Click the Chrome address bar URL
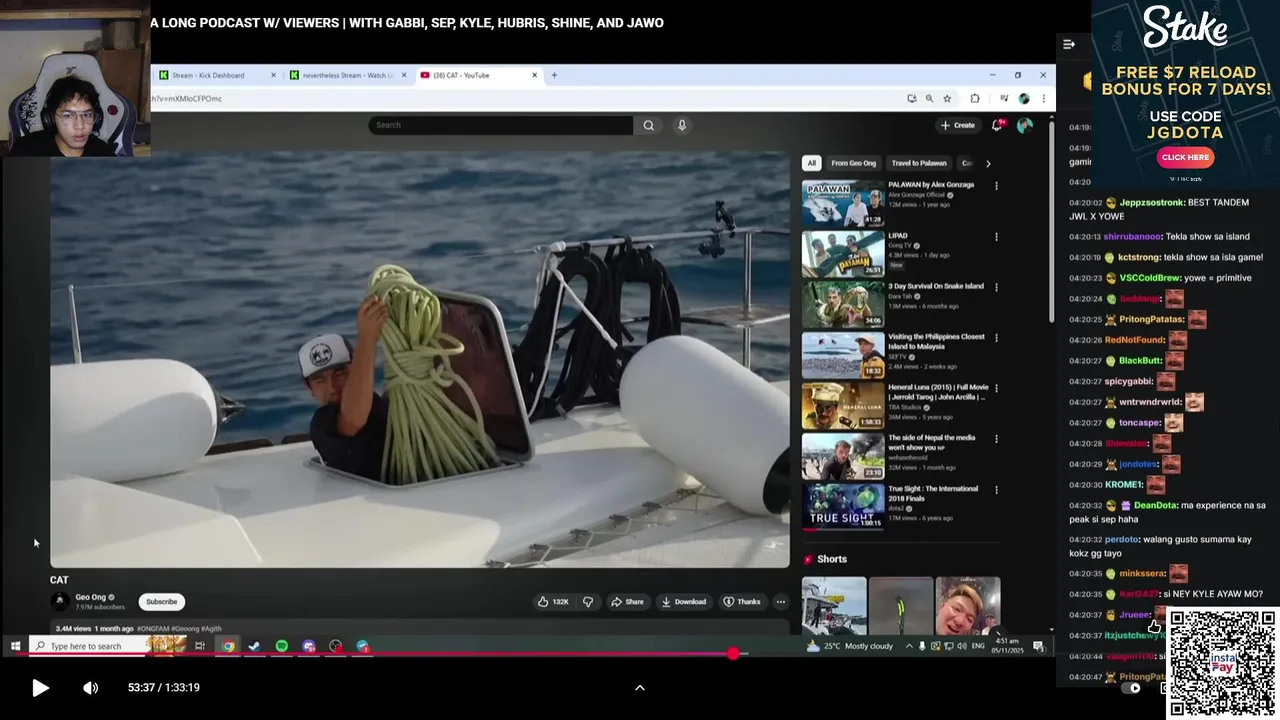This screenshot has height=720, width=1280. (x=188, y=99)
